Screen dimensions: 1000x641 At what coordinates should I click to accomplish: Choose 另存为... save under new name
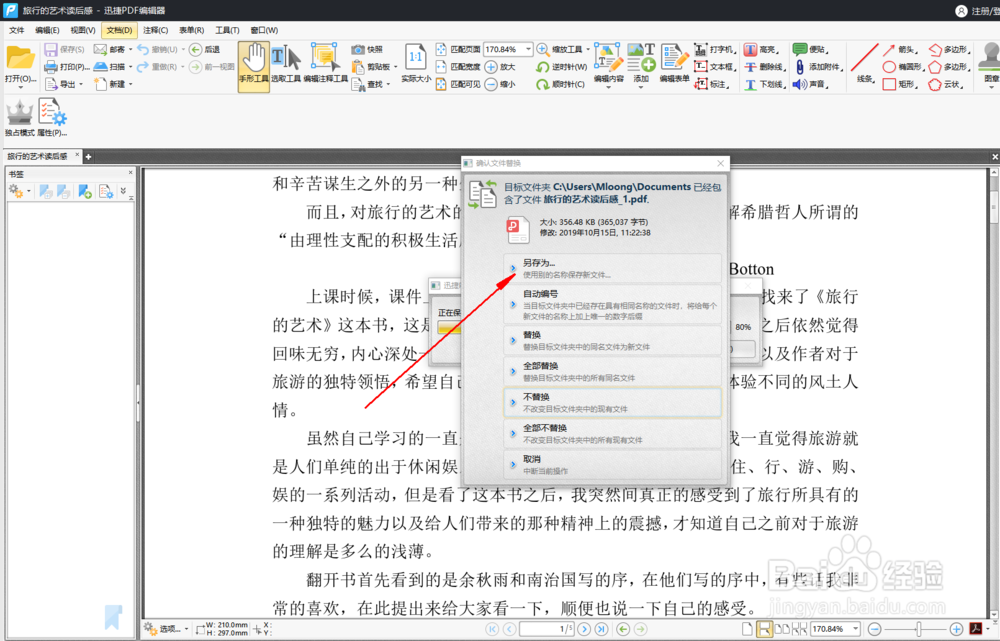coord(612,269)
